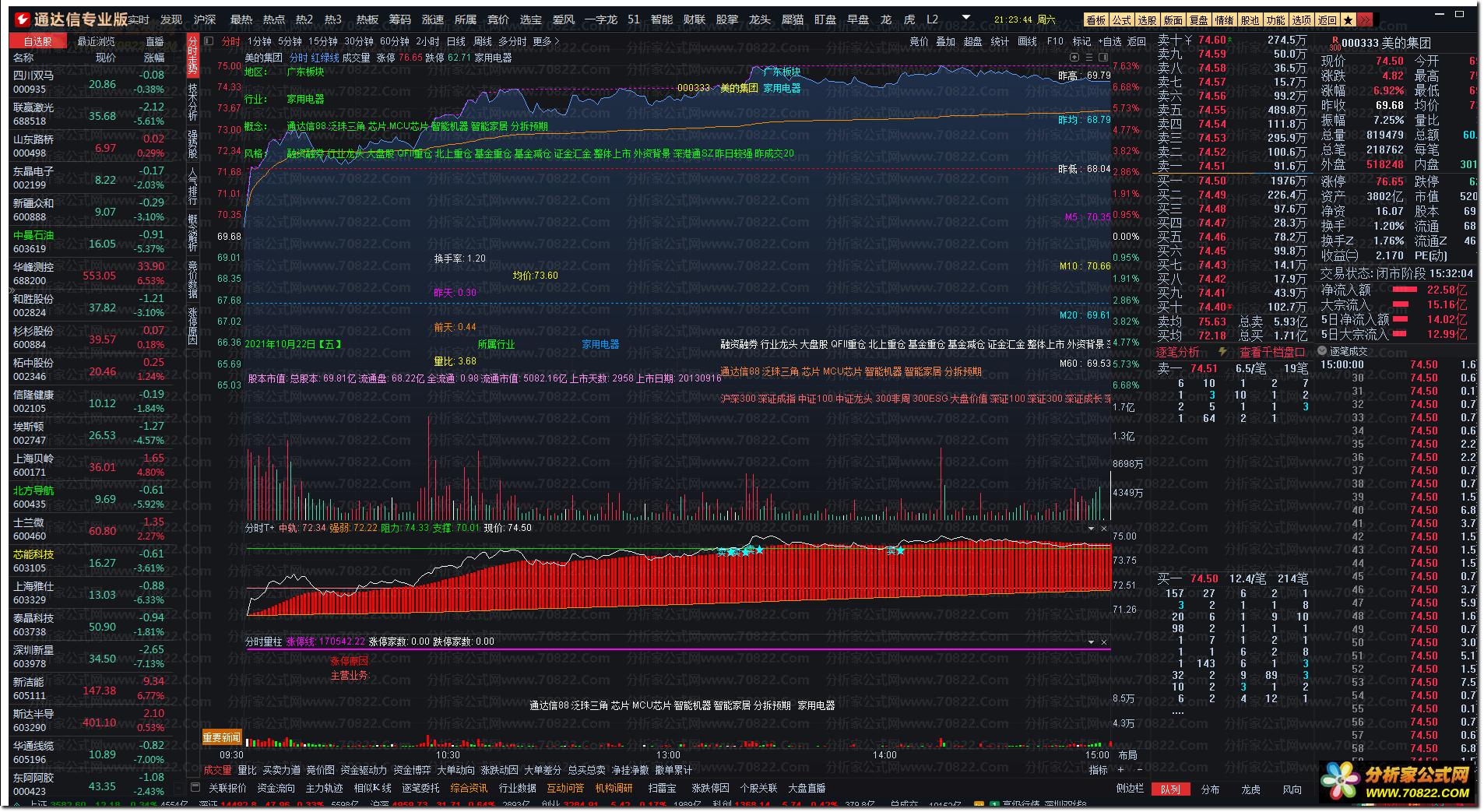This screenshot has height=812, width=1484.
Task: Click the TDX red logo icon
Action: click(21, 19)
